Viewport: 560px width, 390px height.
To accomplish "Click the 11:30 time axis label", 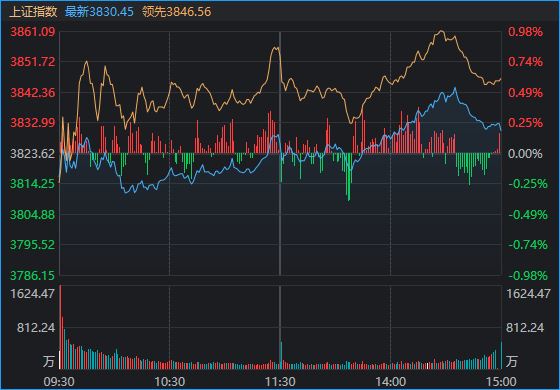I will pos(280,382).
